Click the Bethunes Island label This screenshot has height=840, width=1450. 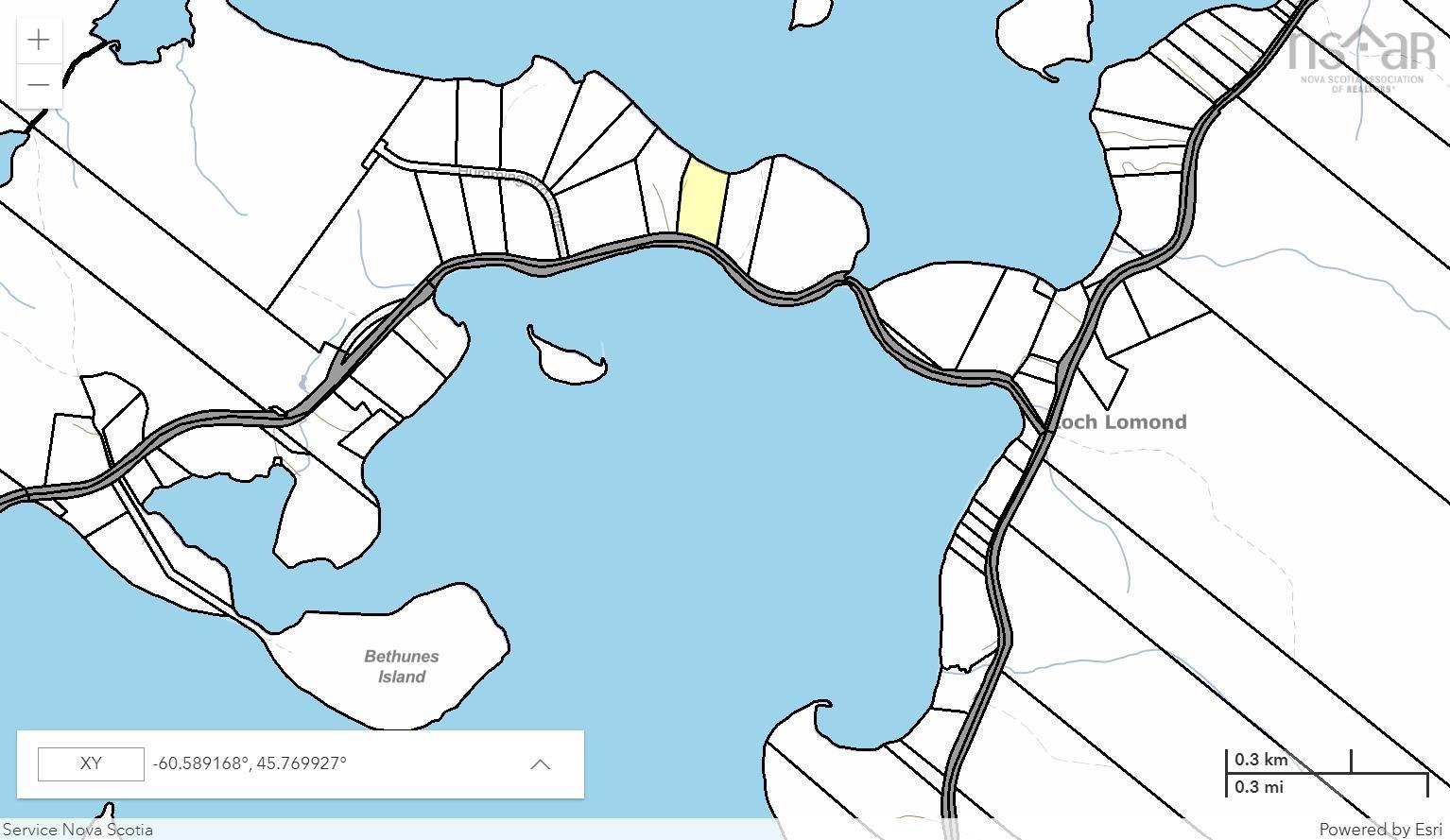tap(402, 666)
